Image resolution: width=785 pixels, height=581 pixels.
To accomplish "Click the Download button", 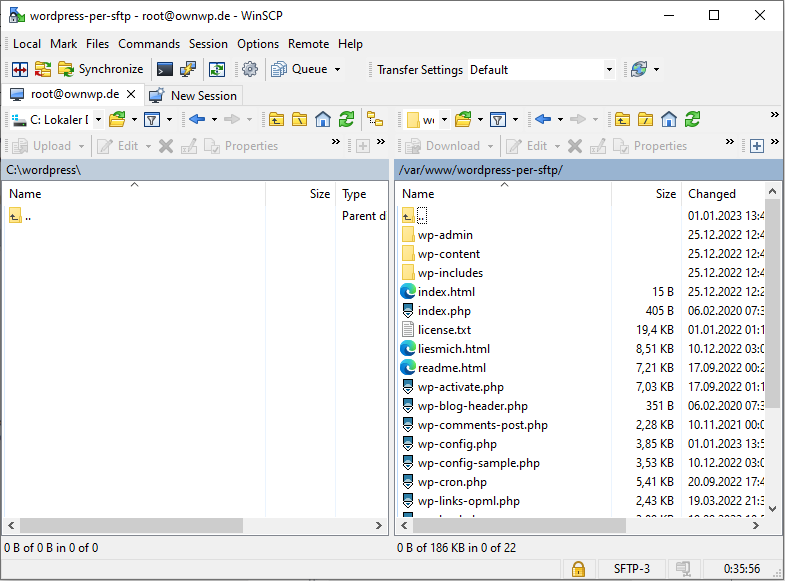I will click(443, 146).
